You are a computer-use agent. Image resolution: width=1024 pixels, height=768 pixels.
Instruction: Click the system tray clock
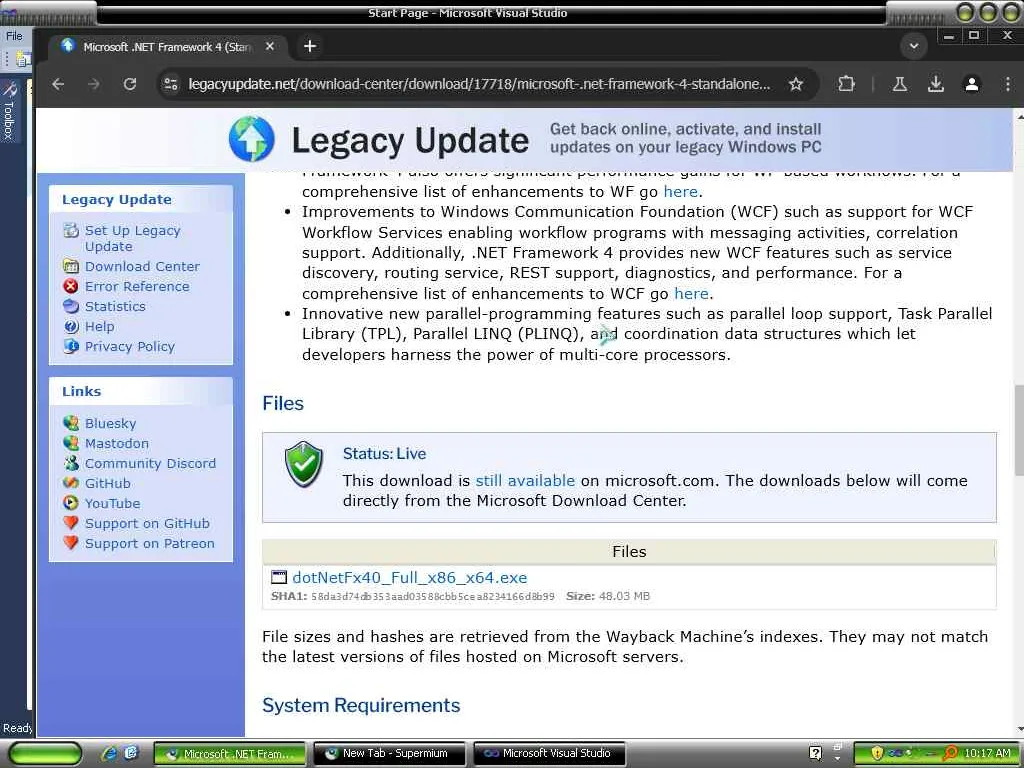[987, 754]
